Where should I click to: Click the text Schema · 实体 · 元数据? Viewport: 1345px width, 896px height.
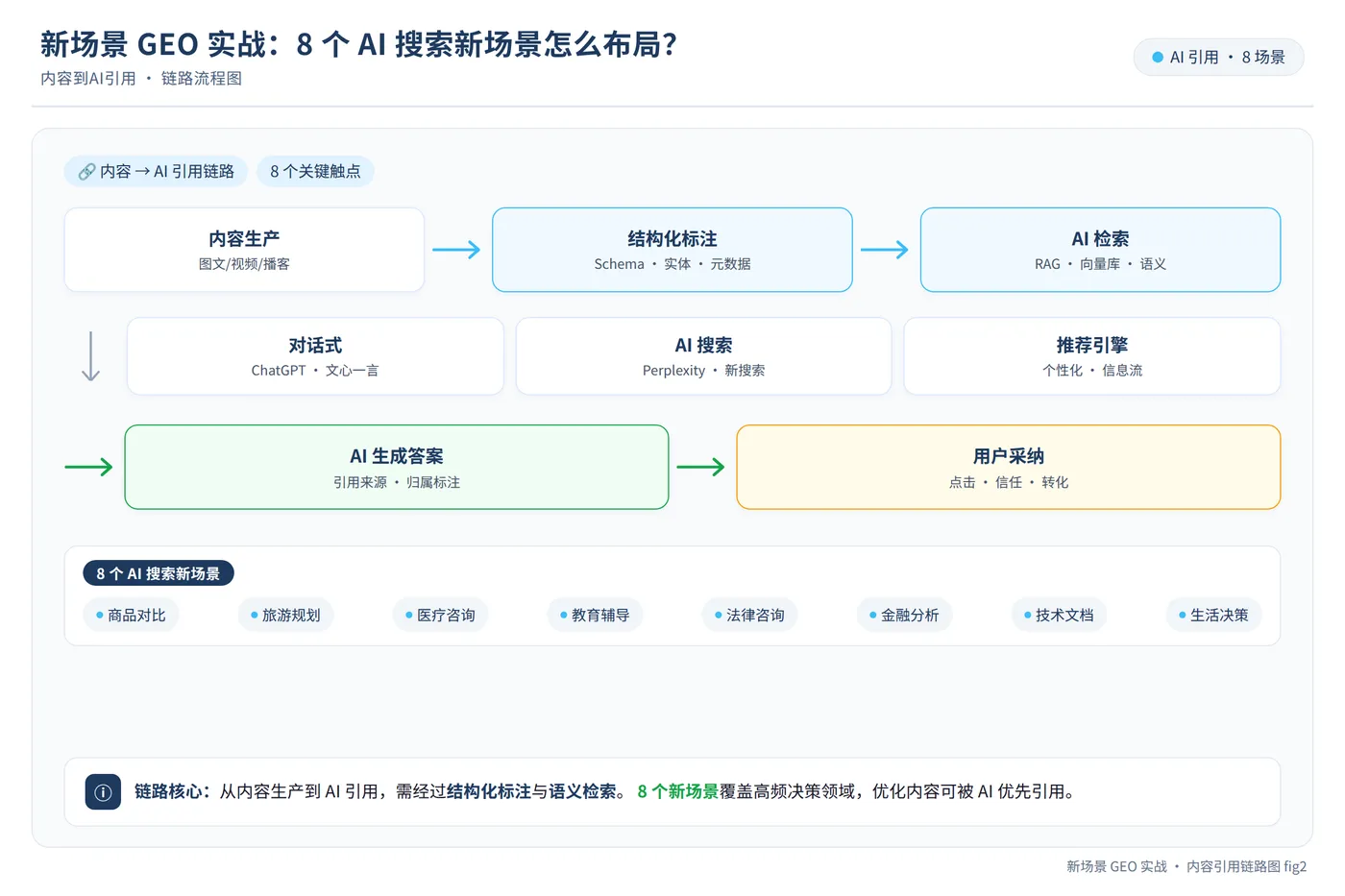point(672,264)
